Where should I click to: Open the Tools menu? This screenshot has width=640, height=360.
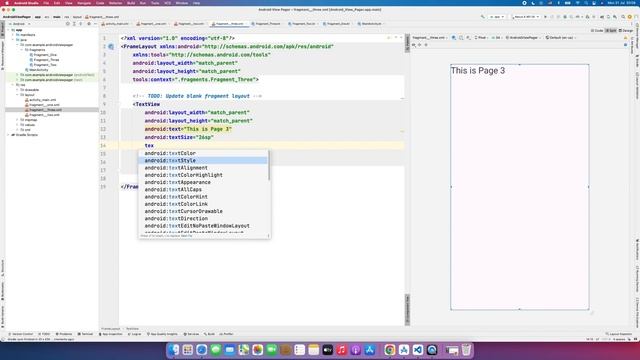(x=155, y=3)
